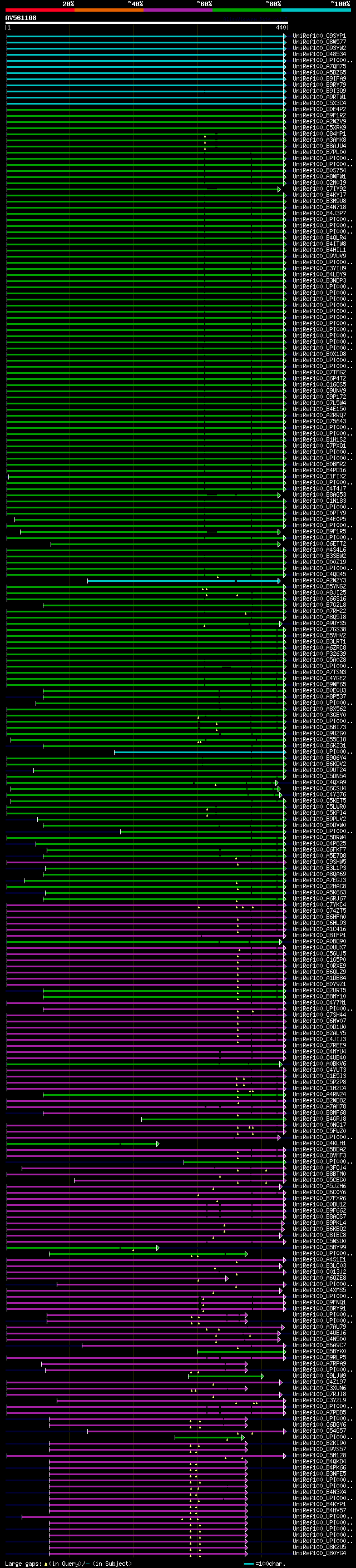Select hit label UniRef100_A3AMK8

[x=319, y=140]
